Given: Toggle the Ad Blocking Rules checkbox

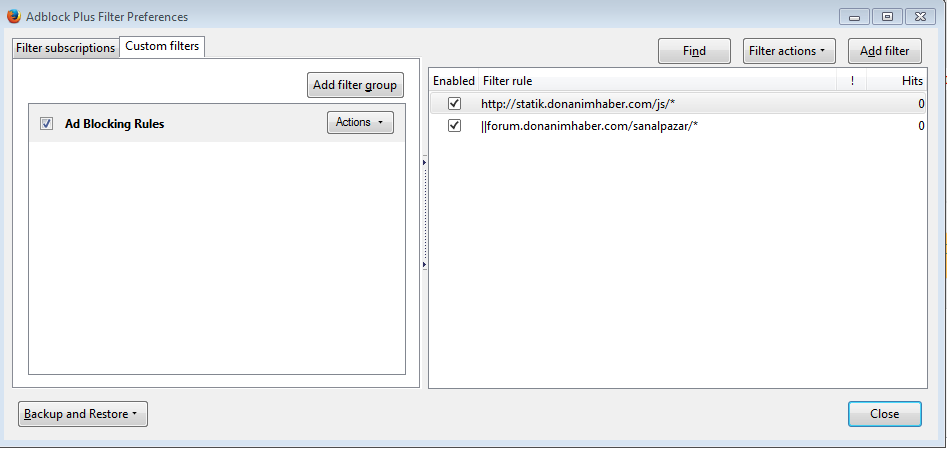Looking at the screenshot, I should click(x=46, y=124).
